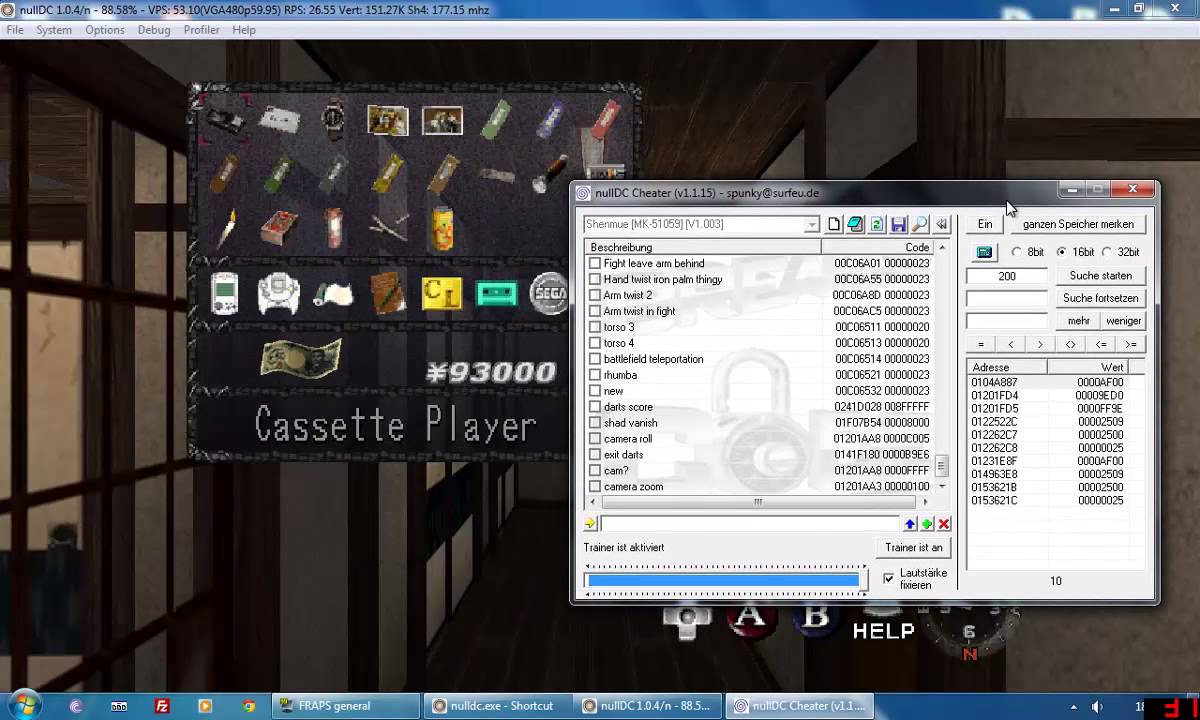This screenshot has height=720, width=1200.
Task: Open the System menu in nullDC
Action: [54, 30]
